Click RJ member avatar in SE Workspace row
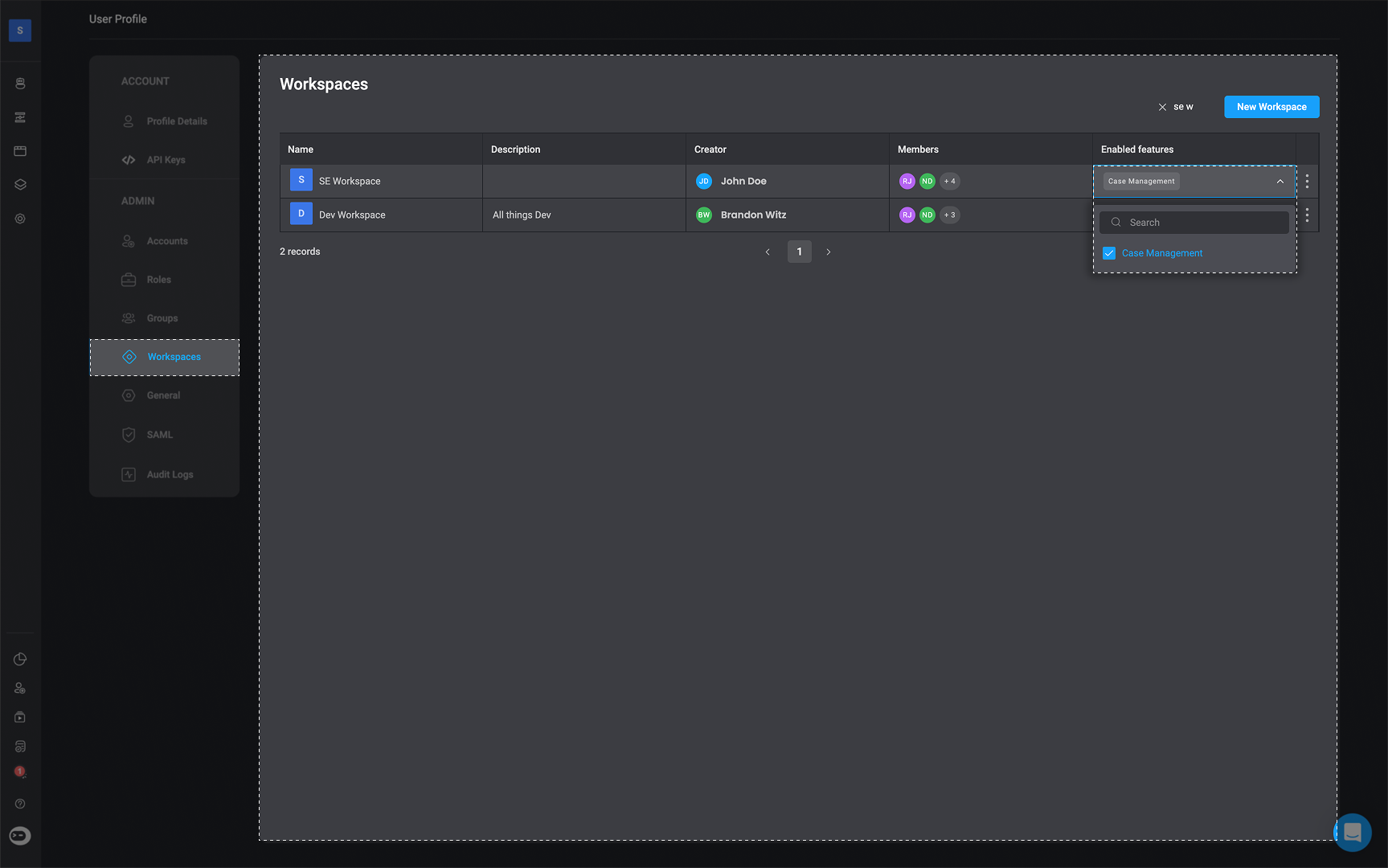 click(x=907, y=181)
